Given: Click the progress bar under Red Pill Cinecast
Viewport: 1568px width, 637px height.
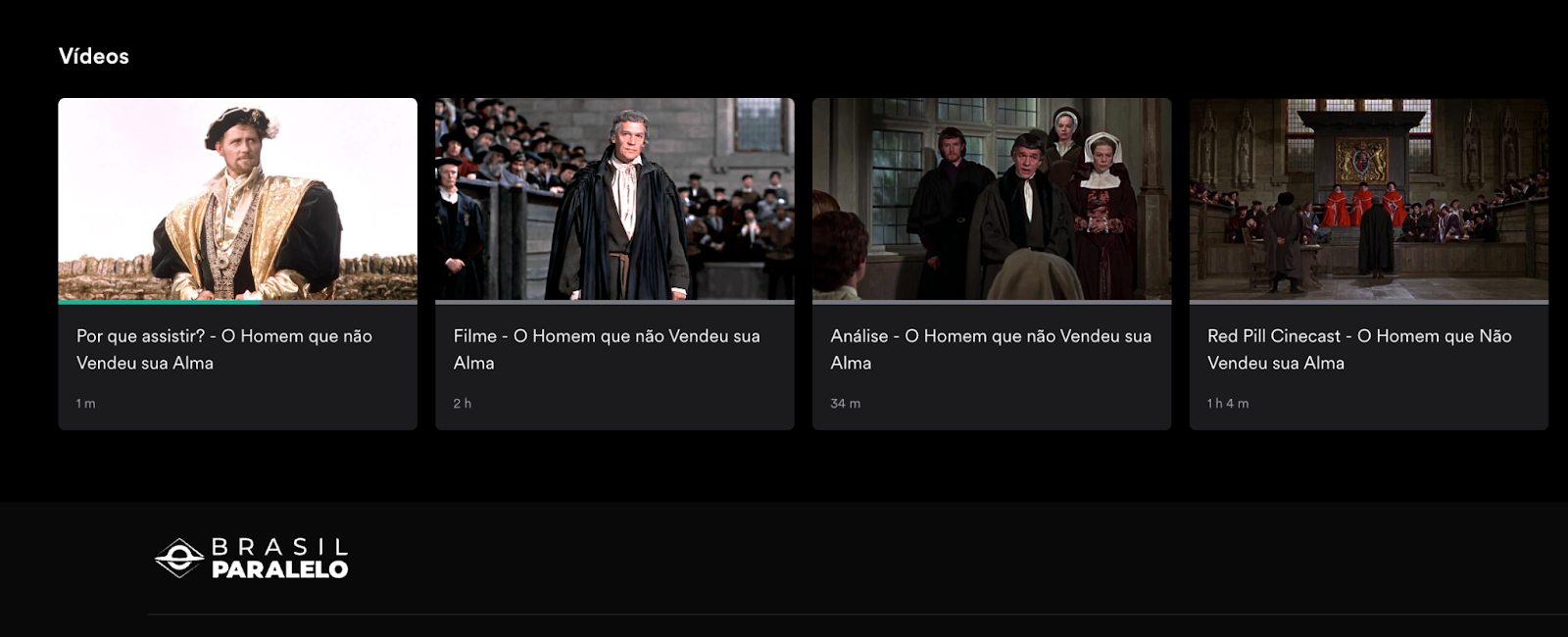Looking at the screenshot, I should 1369,302.
